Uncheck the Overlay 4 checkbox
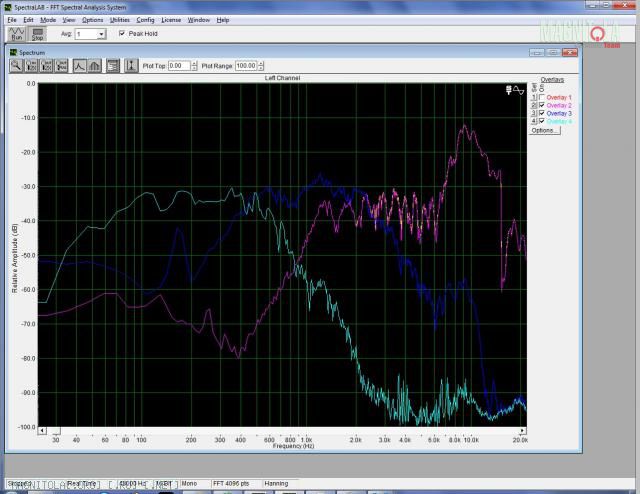This screenshot has width=640, height=494. 542,121
